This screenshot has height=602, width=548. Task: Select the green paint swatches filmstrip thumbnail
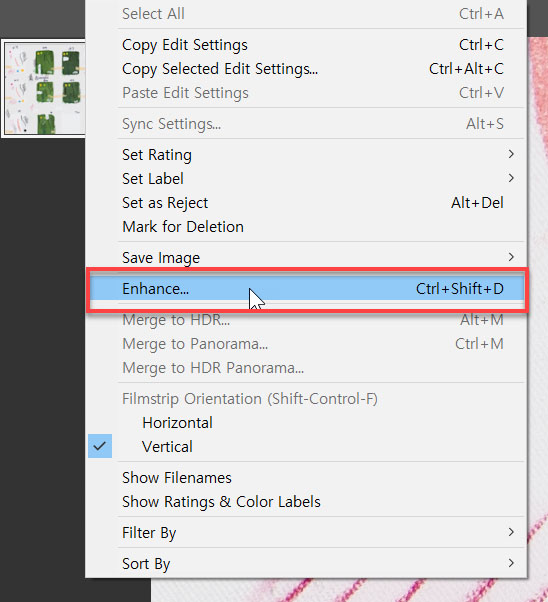(43, 88)
